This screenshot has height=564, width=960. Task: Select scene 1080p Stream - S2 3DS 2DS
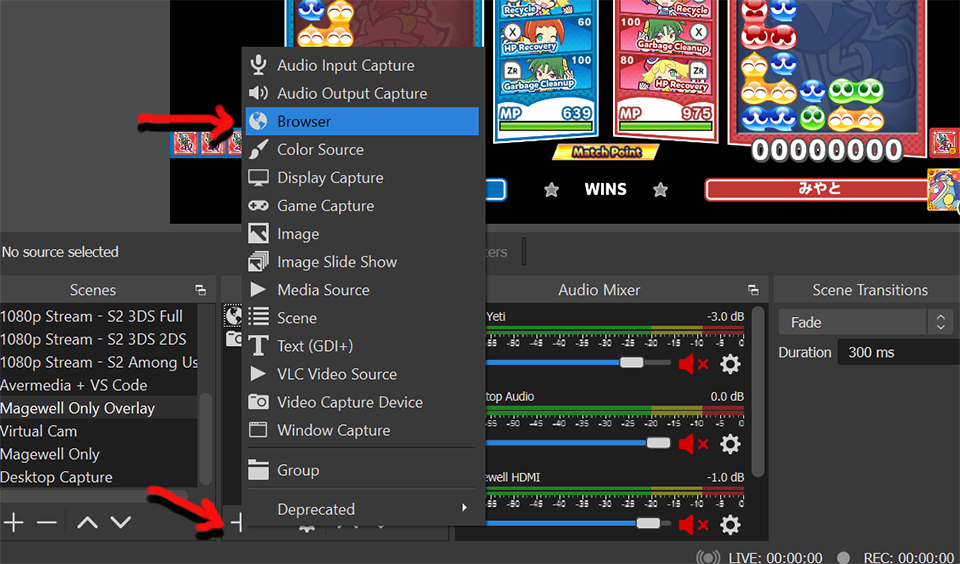pos(99,339)
